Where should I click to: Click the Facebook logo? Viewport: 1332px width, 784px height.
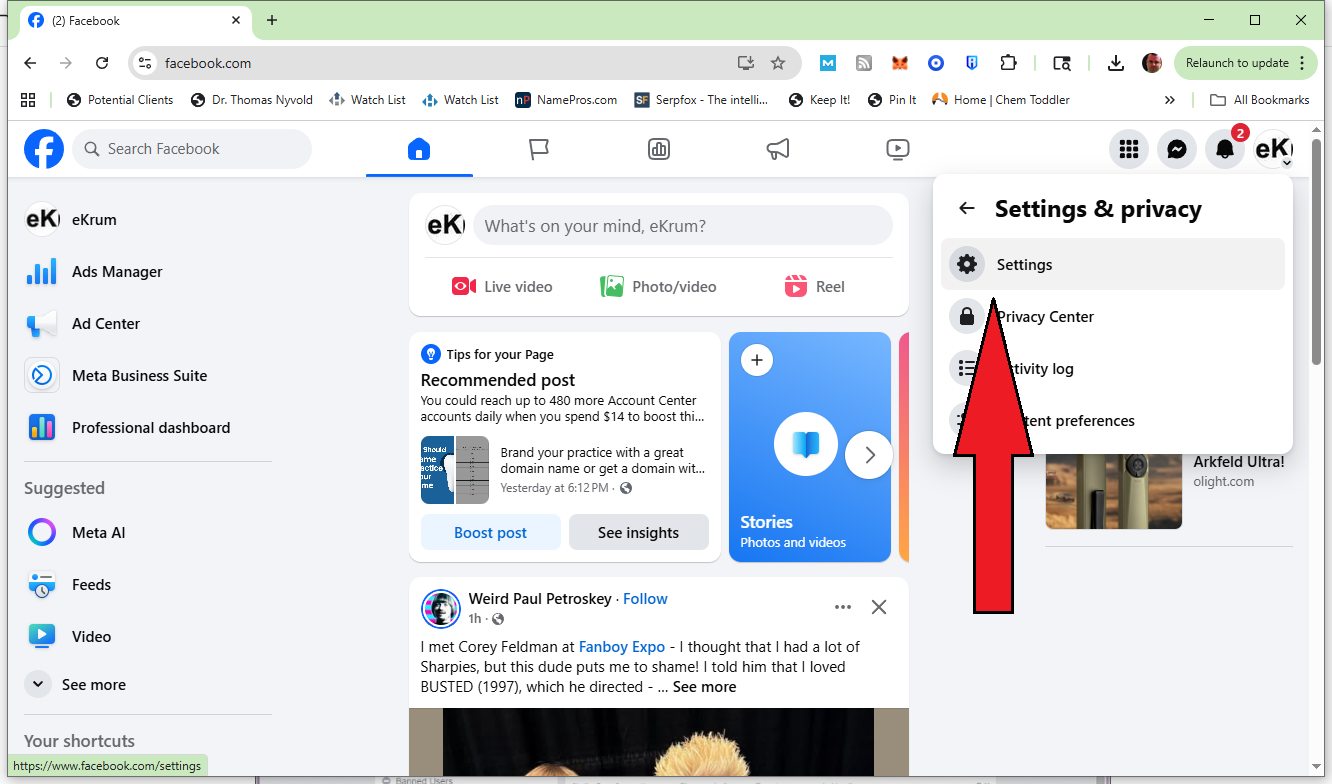tap(44, 149)
